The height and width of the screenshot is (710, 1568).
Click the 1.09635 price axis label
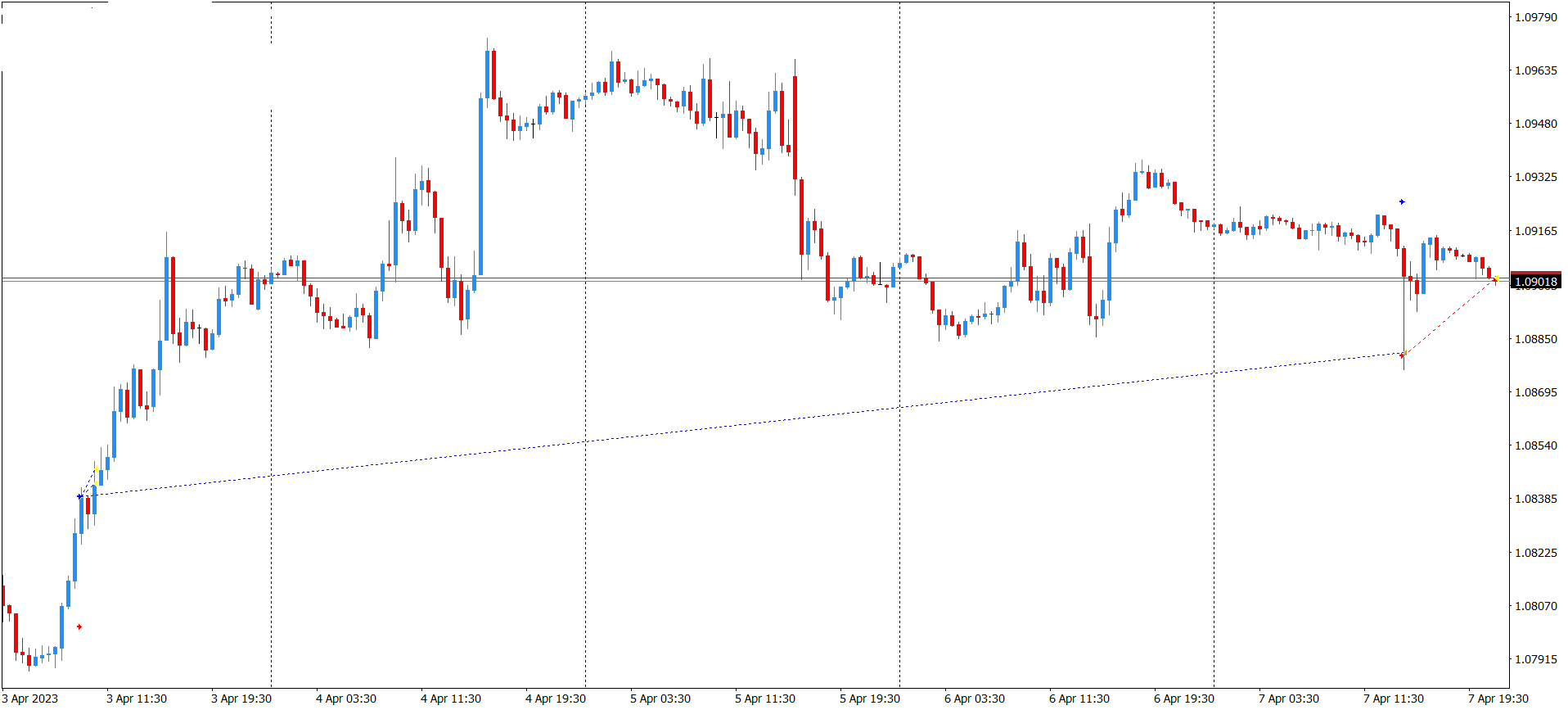click(x=1536, y=70)
